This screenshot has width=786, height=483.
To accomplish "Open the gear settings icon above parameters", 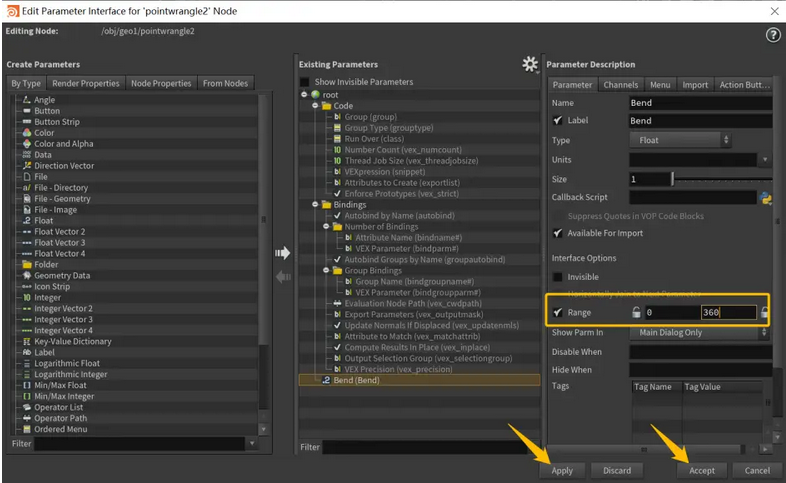I will 530,64.
